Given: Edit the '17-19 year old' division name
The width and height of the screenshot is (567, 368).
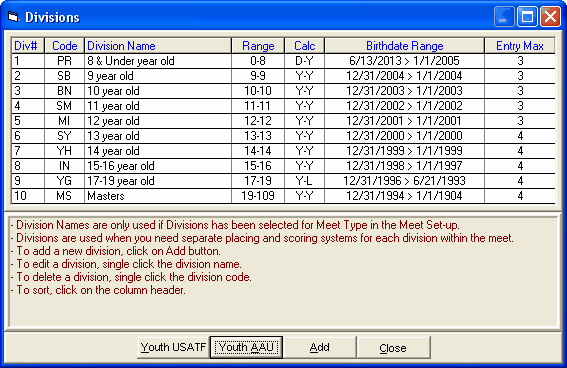Looking at the screenshot, I should tap(158, 181).
